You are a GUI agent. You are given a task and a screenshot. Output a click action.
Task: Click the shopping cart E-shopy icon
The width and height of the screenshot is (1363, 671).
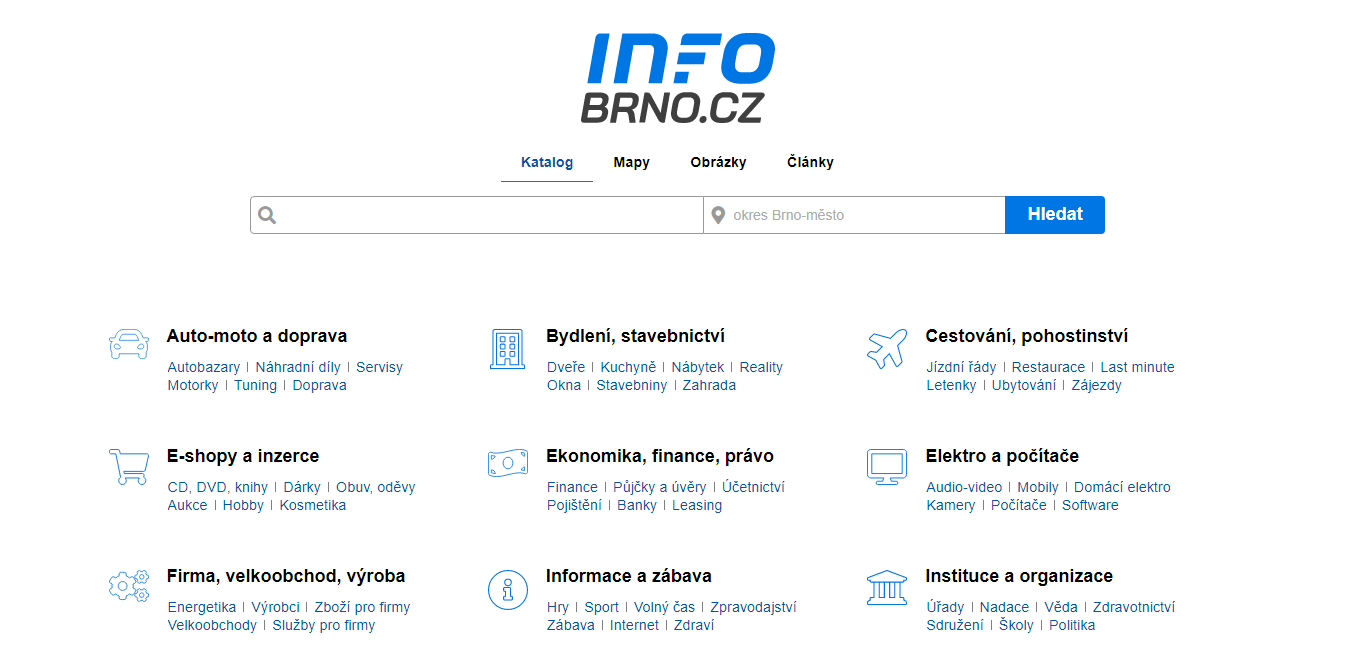[128, 467]
